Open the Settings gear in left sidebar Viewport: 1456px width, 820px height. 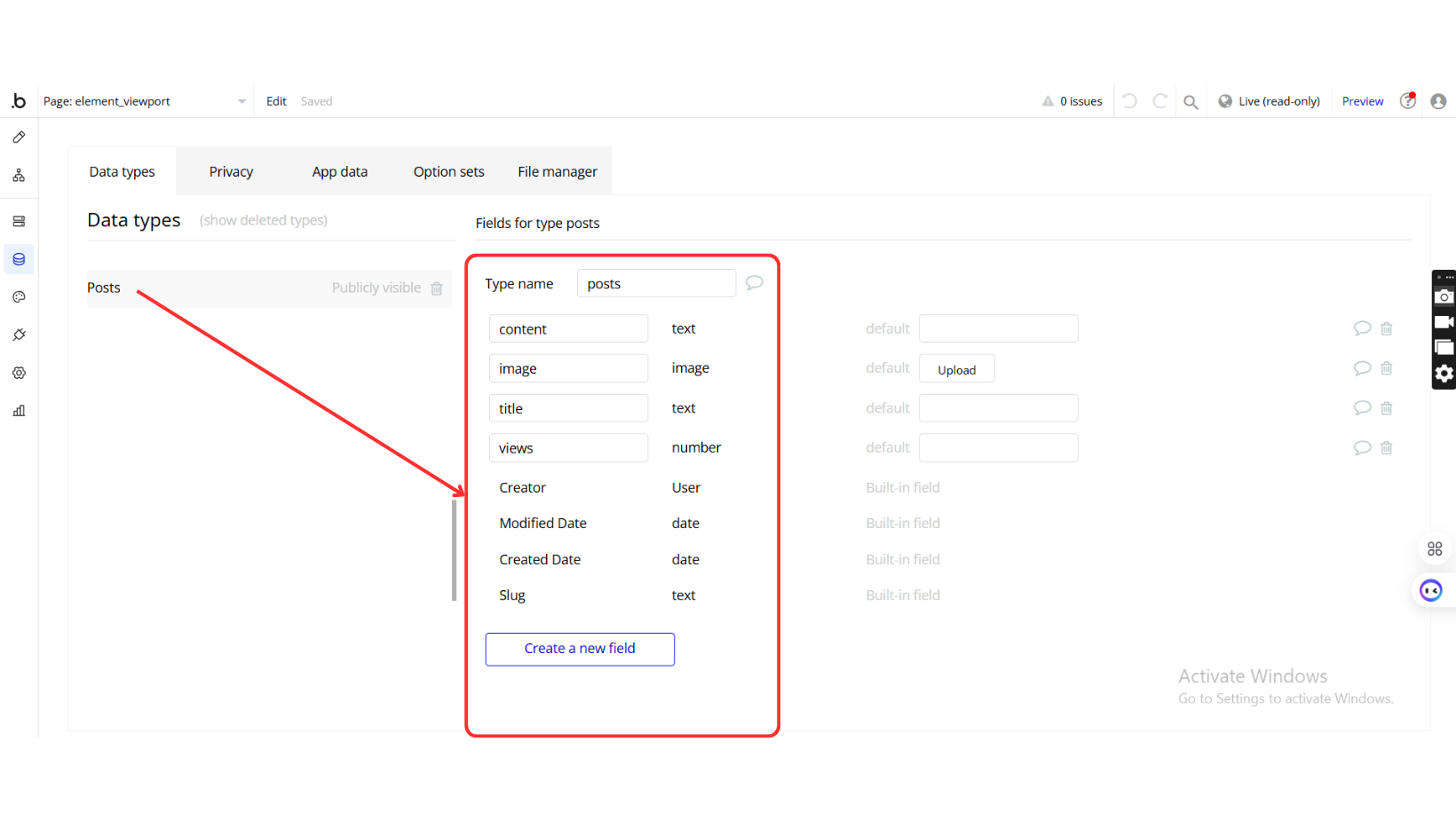(19, 373)
